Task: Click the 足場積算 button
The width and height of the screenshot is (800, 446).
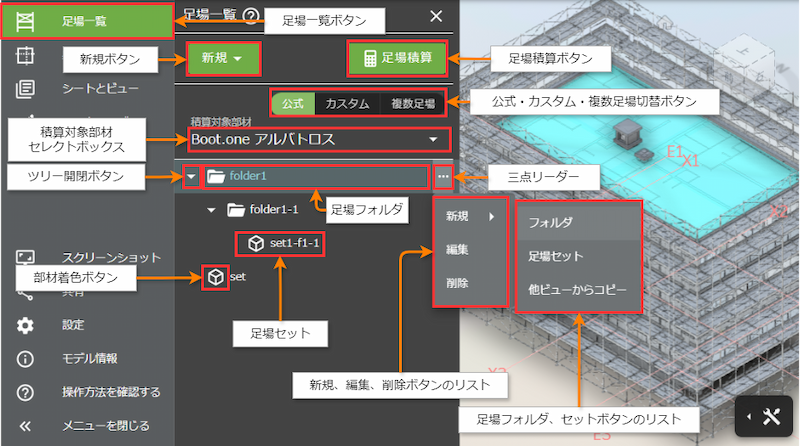Action: 397,58
